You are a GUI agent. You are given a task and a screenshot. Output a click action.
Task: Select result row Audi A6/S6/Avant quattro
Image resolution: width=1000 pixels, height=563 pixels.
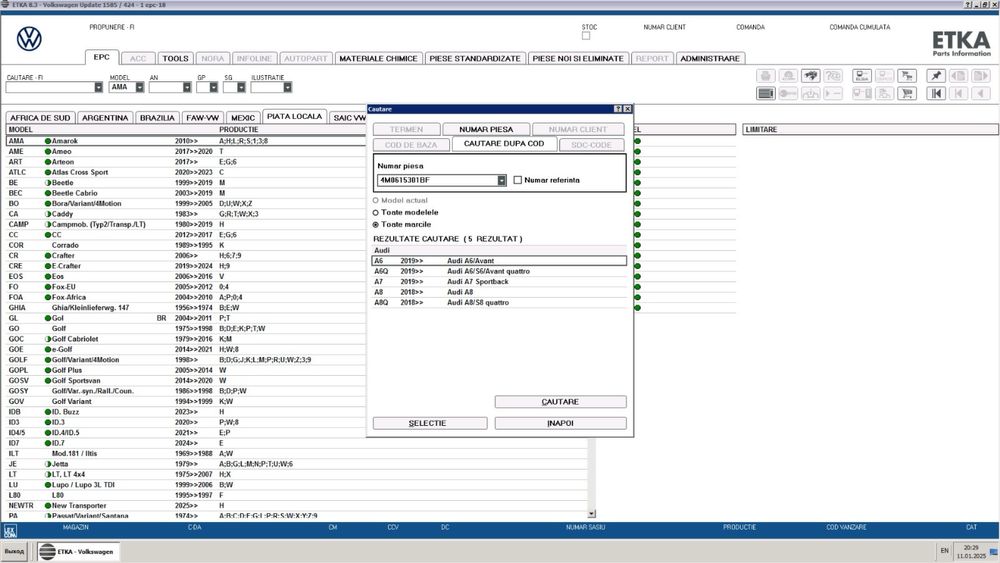point(499,272)
